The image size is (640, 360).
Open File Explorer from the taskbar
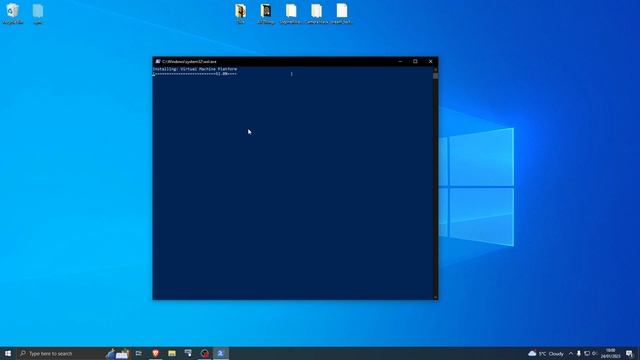click(x=172, y=353)
